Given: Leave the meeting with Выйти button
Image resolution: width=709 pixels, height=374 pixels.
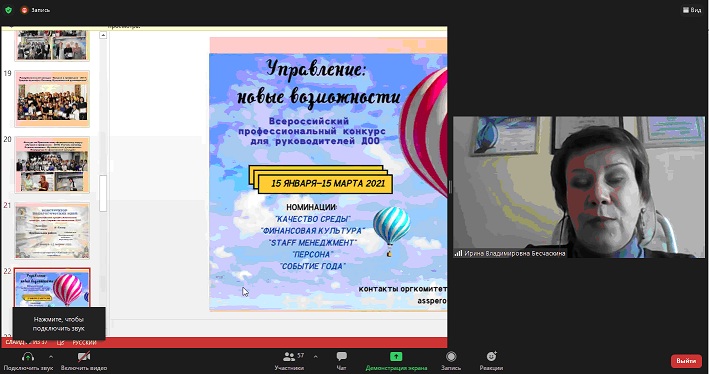Looking at the screenshot, I should coord(686,361).
